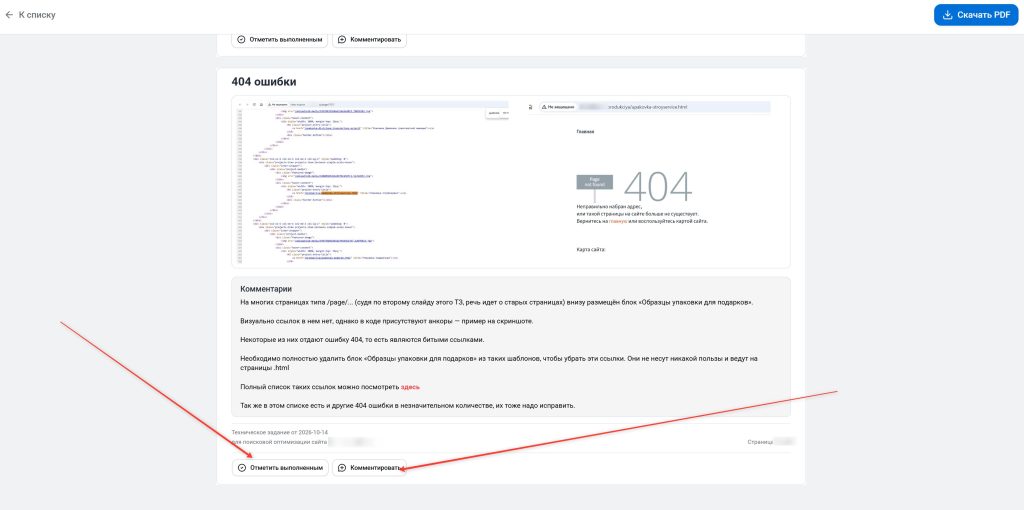The image size is (1024, 510).
Task: Select the 404 ошибки heading
Action: click(263, 82)
